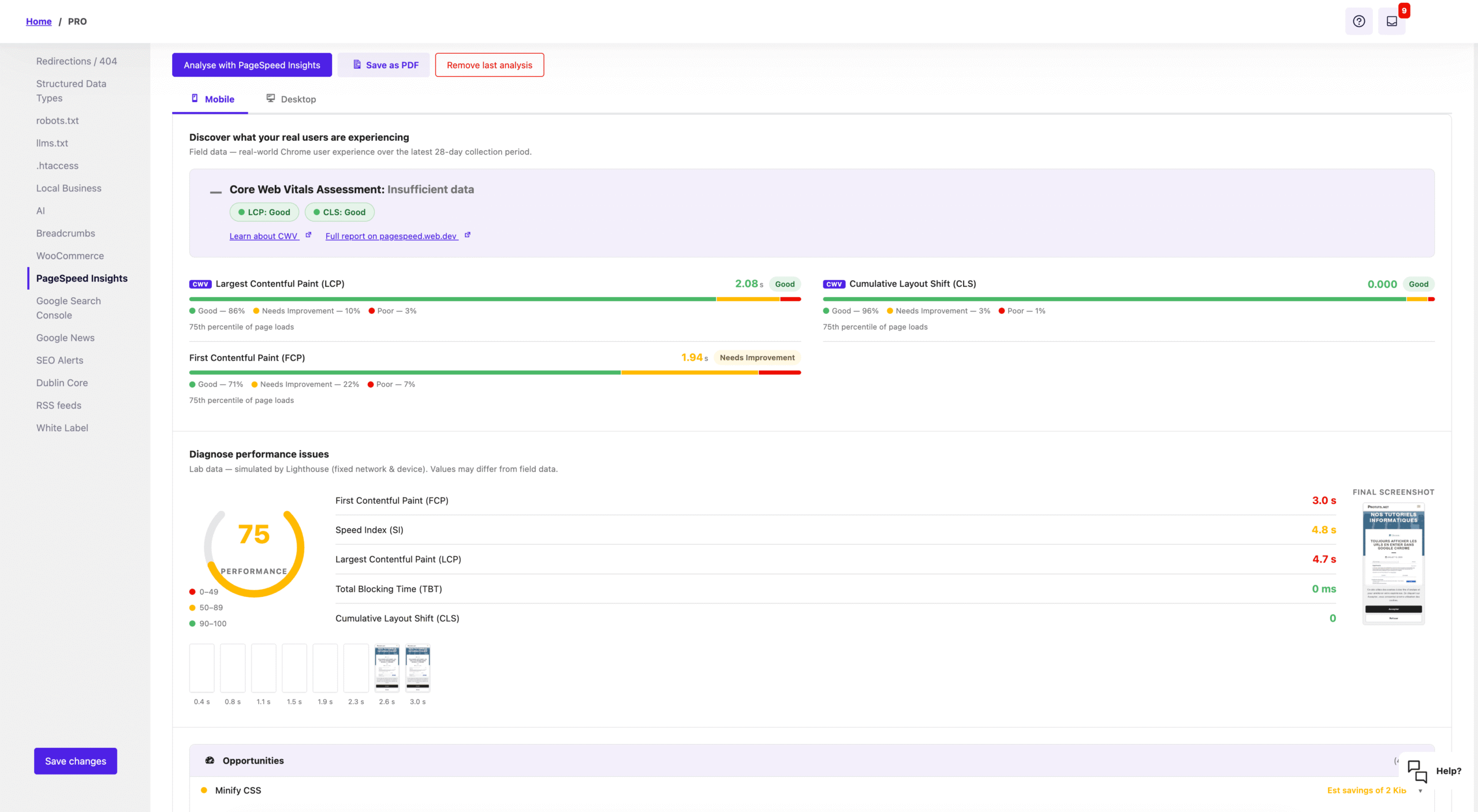This screenshot has width=1478, height=812.
Task: Click the CWV badge beside Largest Contentful Paint
Action: [200, 283]
